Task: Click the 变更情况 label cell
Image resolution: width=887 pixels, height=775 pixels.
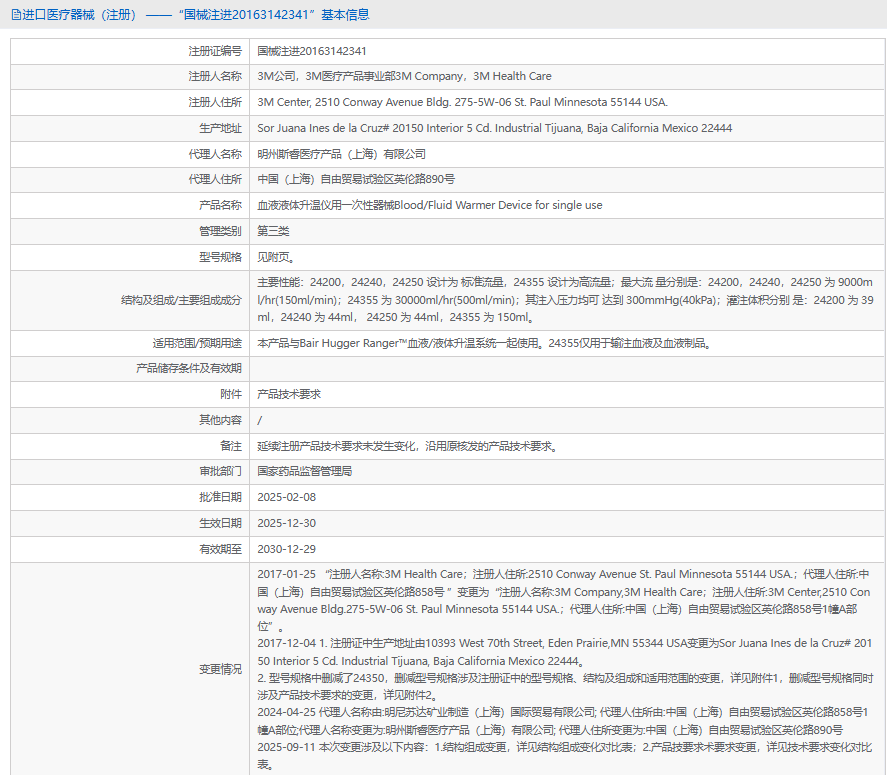Action: point(130,669)
